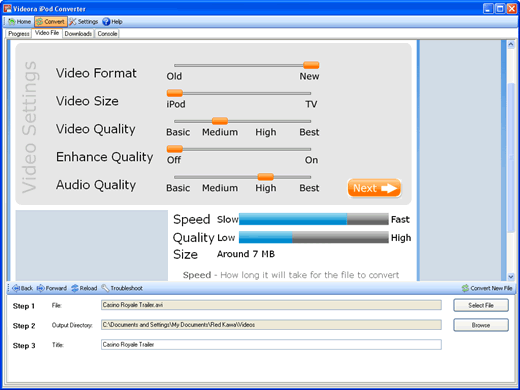Viewport: 520px width, 390px height.
Task: Click the Select File button
Action: (481, 305)
